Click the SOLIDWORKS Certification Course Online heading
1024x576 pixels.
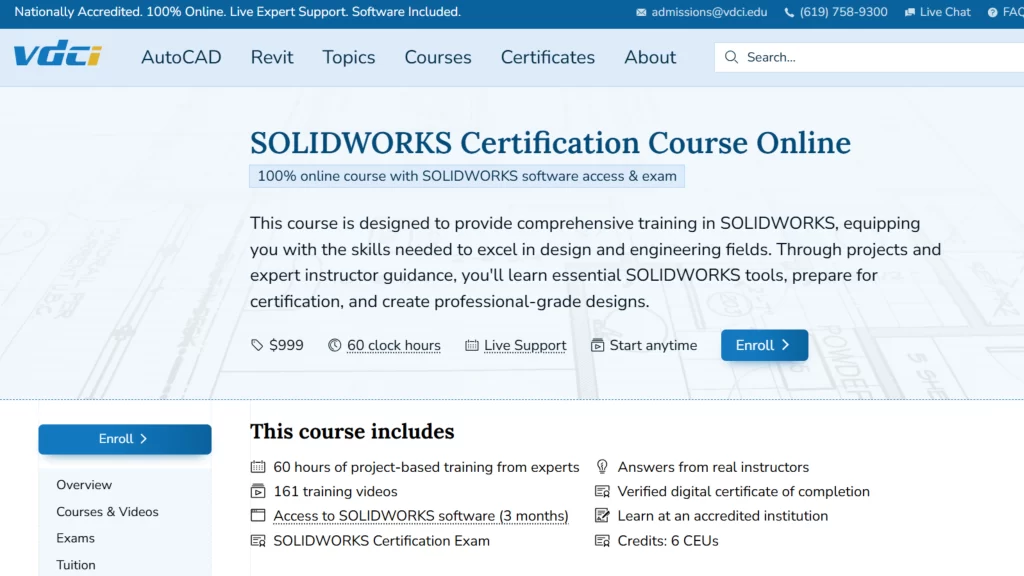click(x=551, y=143)
